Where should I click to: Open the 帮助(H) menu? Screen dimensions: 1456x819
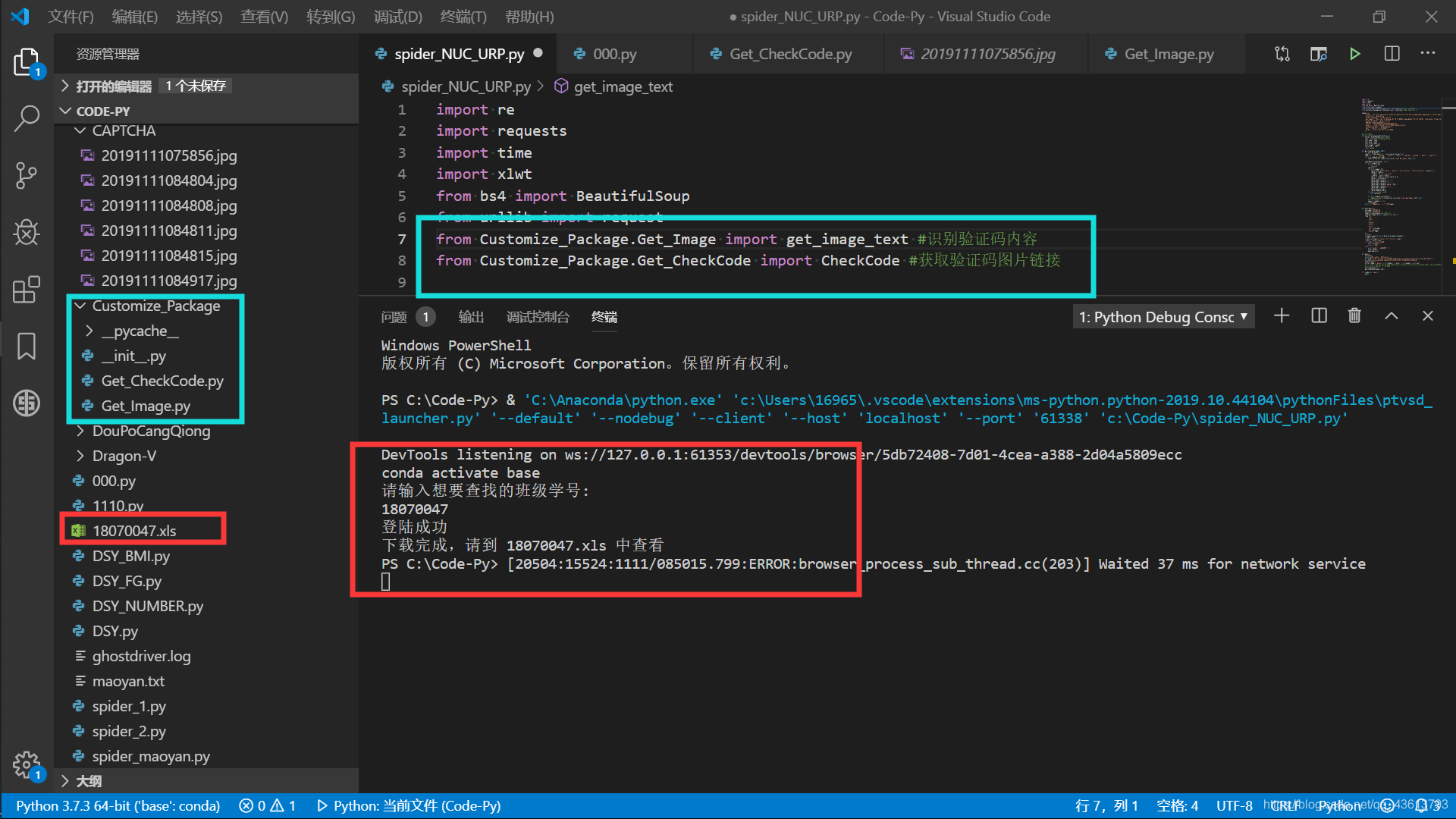pyautogui.click(x=529, y=16)
